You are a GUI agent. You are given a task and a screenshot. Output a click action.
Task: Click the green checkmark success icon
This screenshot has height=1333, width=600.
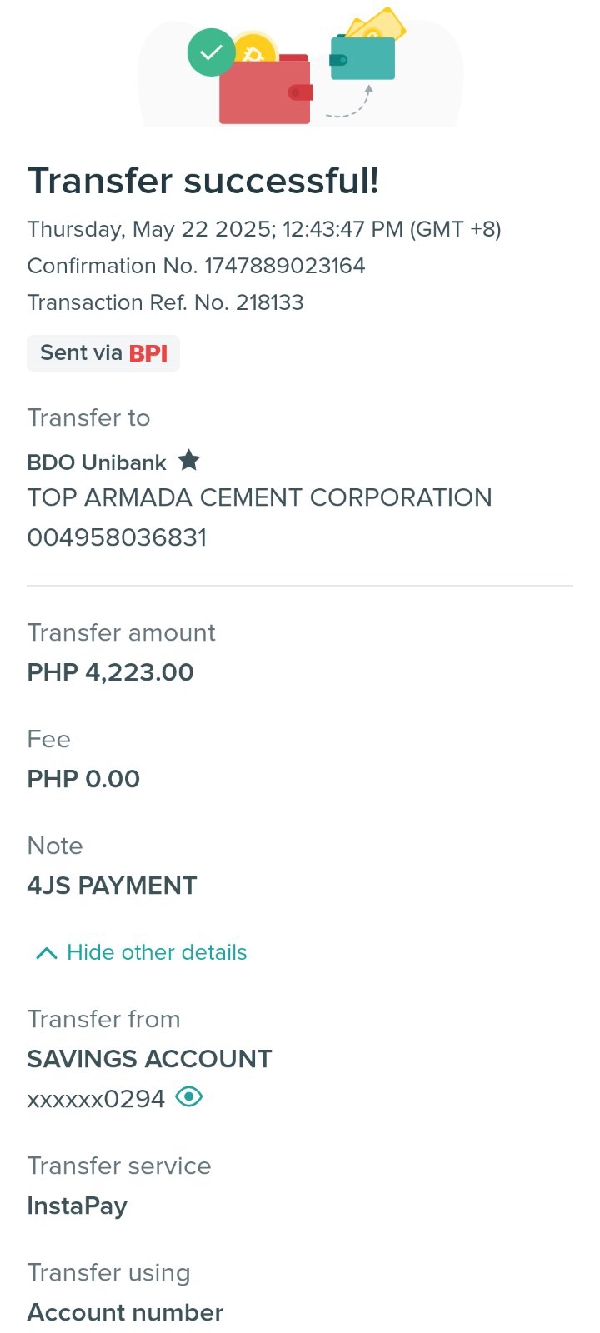click(211, 53)
